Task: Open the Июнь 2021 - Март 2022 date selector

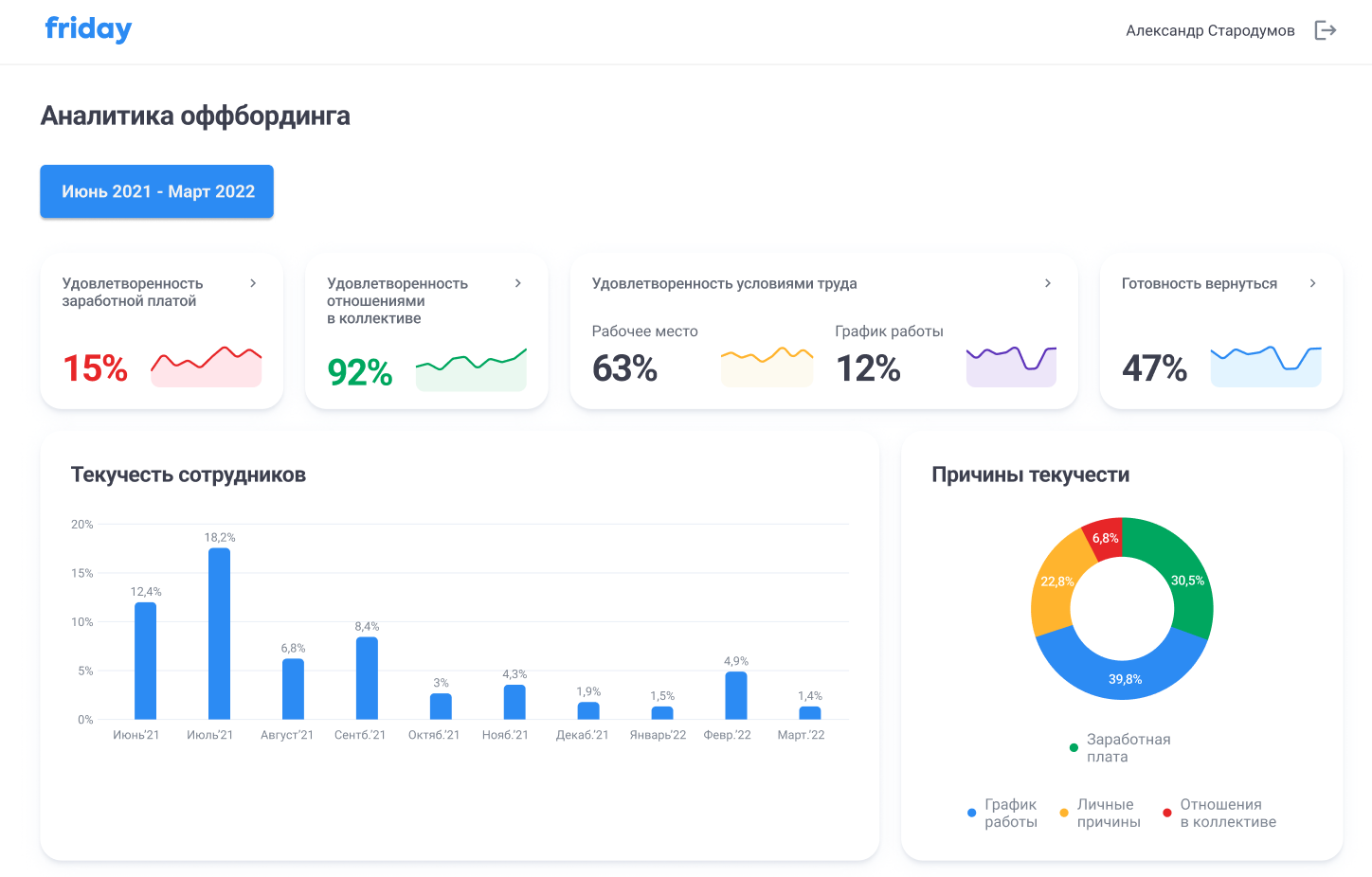Action: click(x=156, y=191)
